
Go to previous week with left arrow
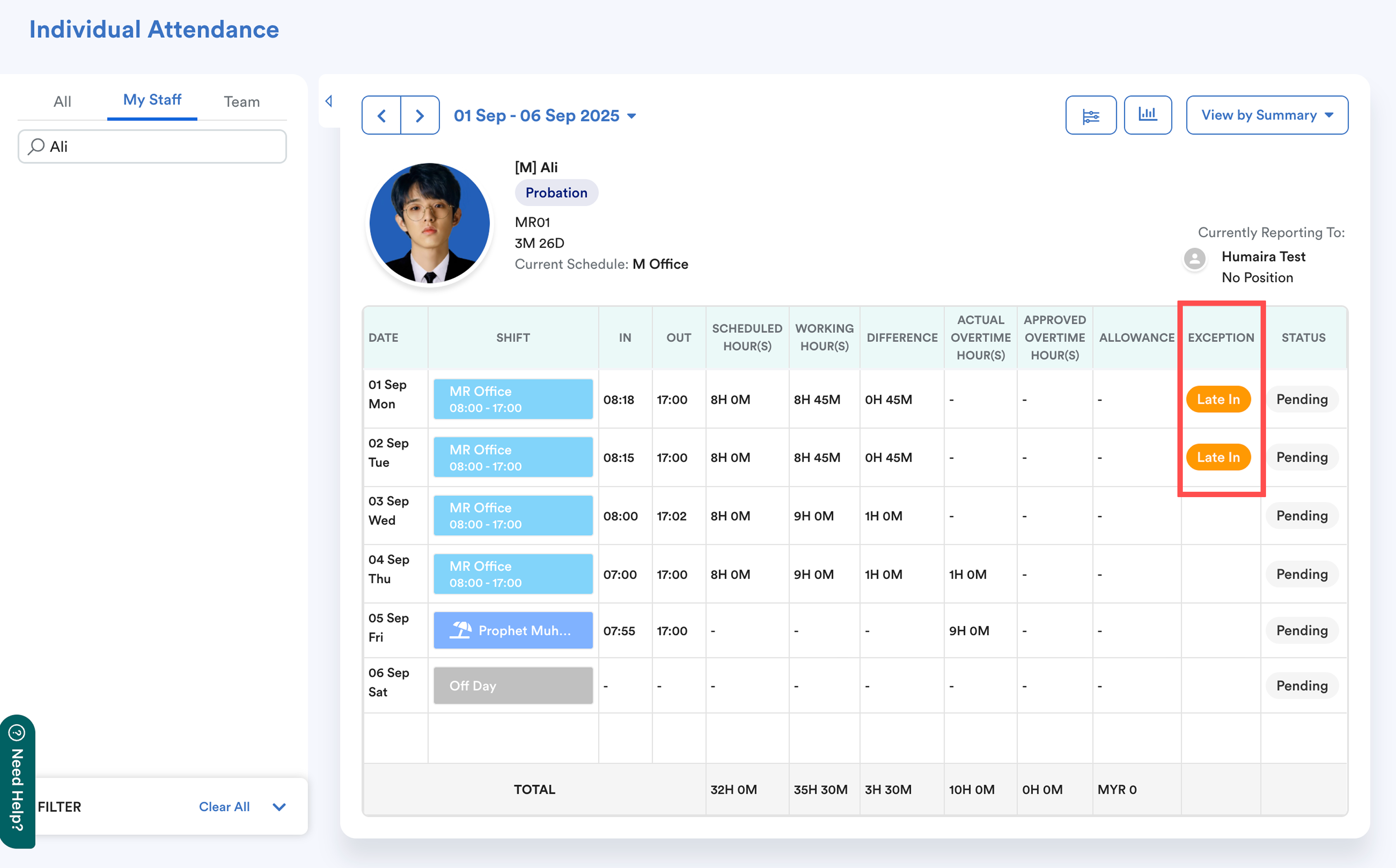click(381, 115)
